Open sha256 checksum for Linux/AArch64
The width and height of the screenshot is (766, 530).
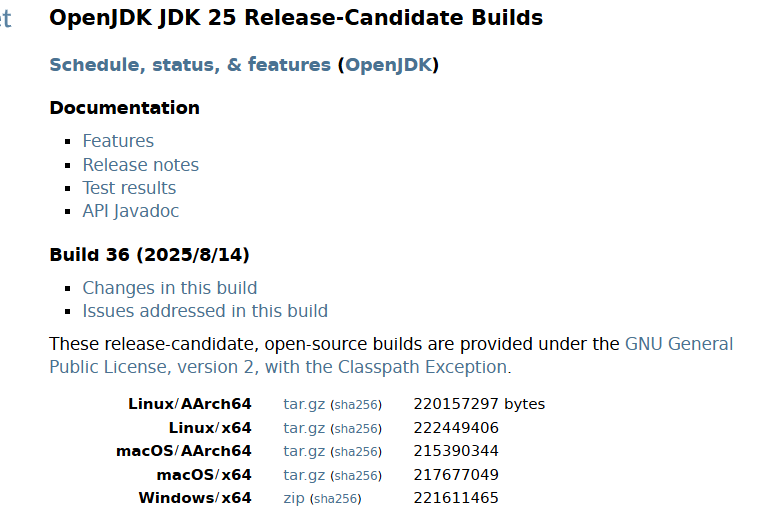point(356,405)
